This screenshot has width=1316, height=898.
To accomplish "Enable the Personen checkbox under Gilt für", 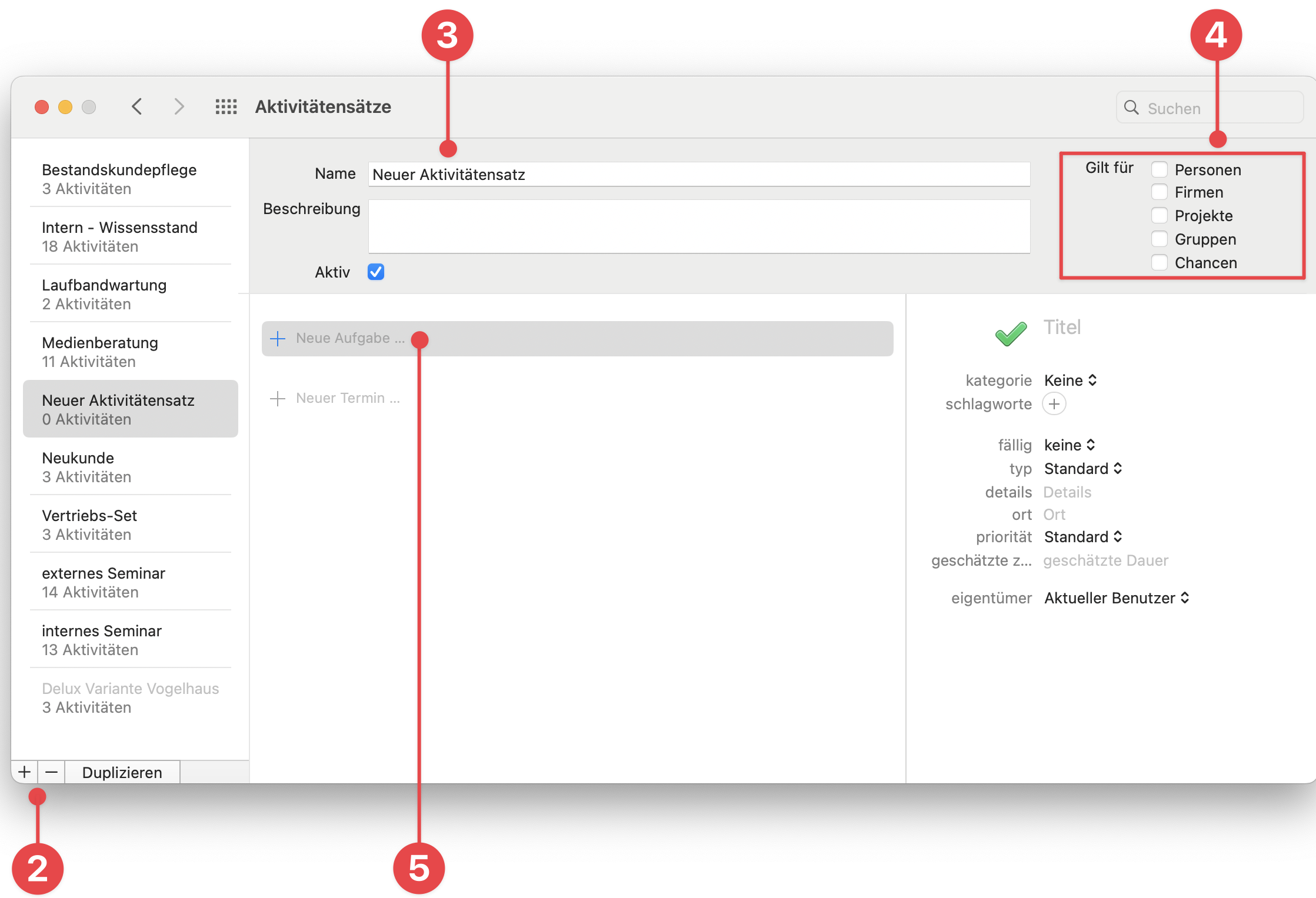I will (x=1160, y=169).
